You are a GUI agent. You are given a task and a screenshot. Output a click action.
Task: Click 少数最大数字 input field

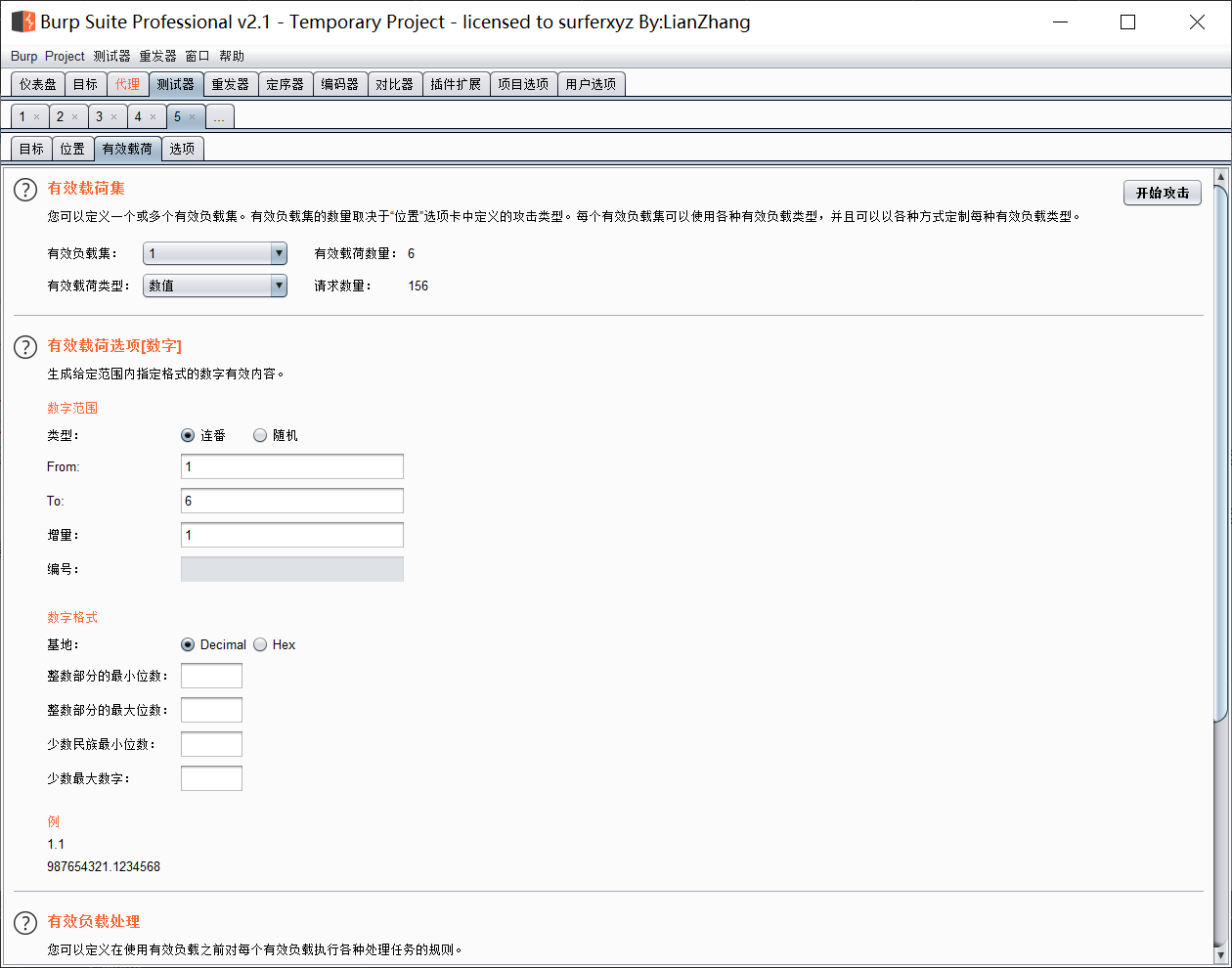[211, 778]
